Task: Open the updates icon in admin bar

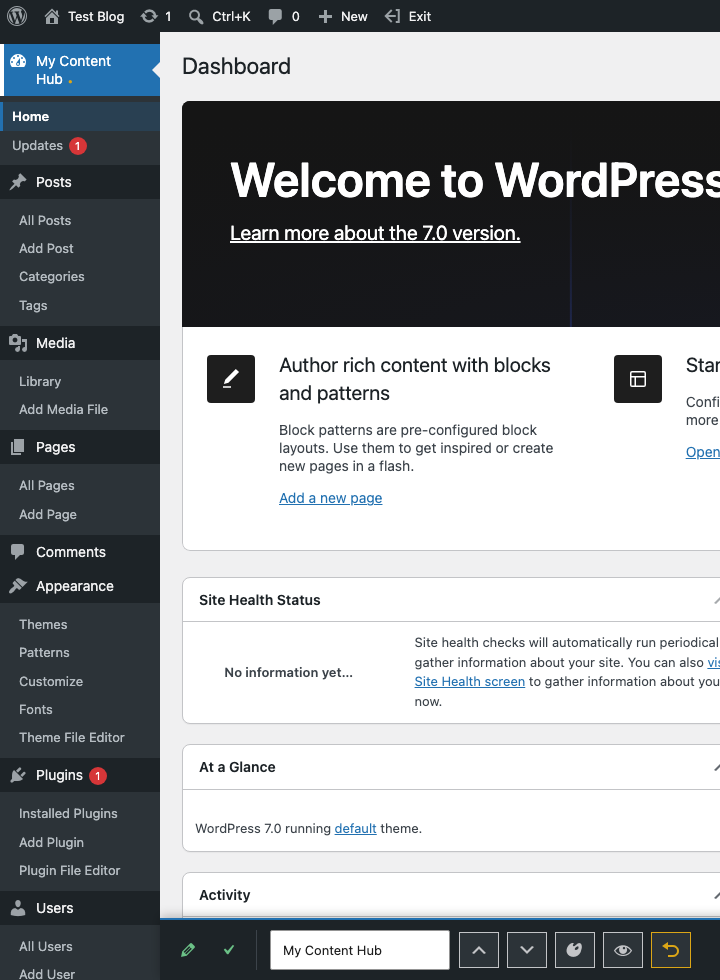Action: point(156,16)
